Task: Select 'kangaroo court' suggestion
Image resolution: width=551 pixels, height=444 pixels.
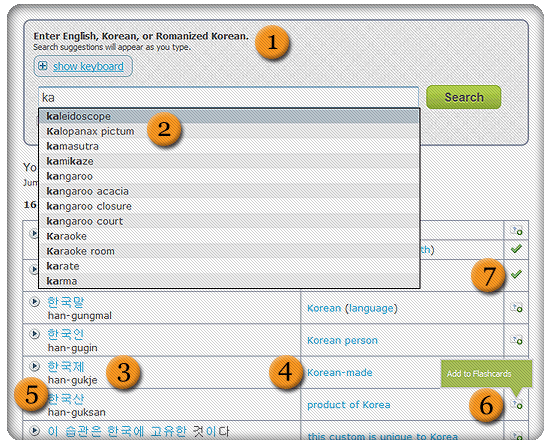Action: coord(229,221)
